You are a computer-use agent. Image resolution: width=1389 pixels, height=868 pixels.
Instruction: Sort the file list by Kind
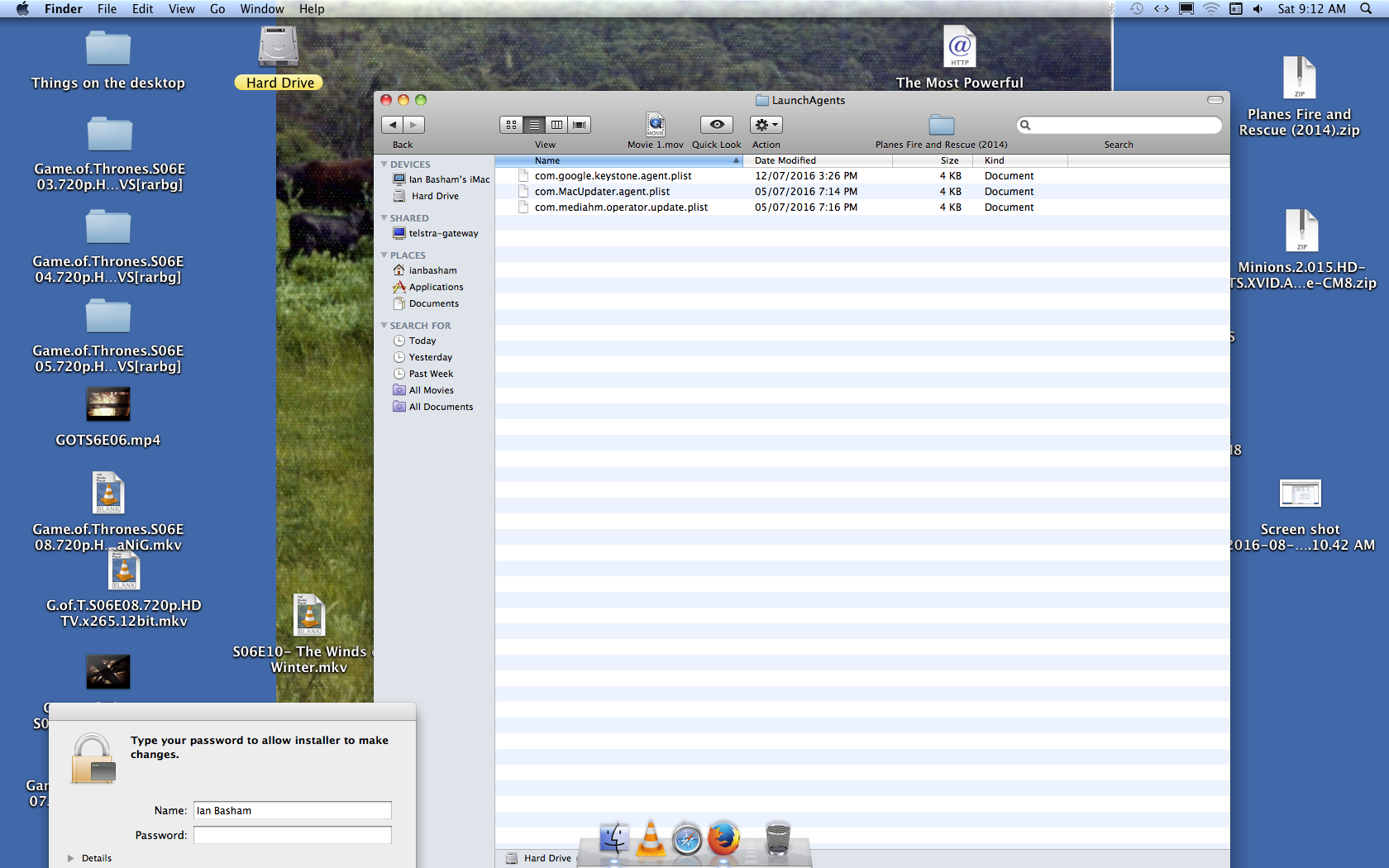1020,160
